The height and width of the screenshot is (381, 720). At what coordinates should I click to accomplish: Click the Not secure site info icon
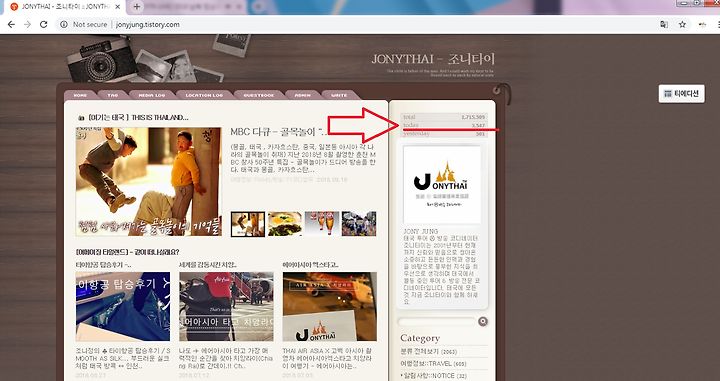[64, 24]
